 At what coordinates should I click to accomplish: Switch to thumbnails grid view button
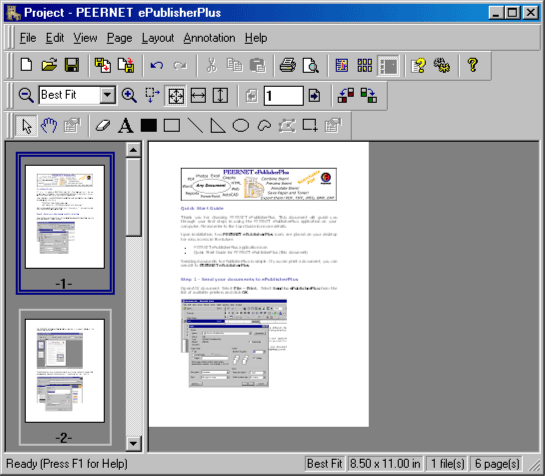point(365,65)
